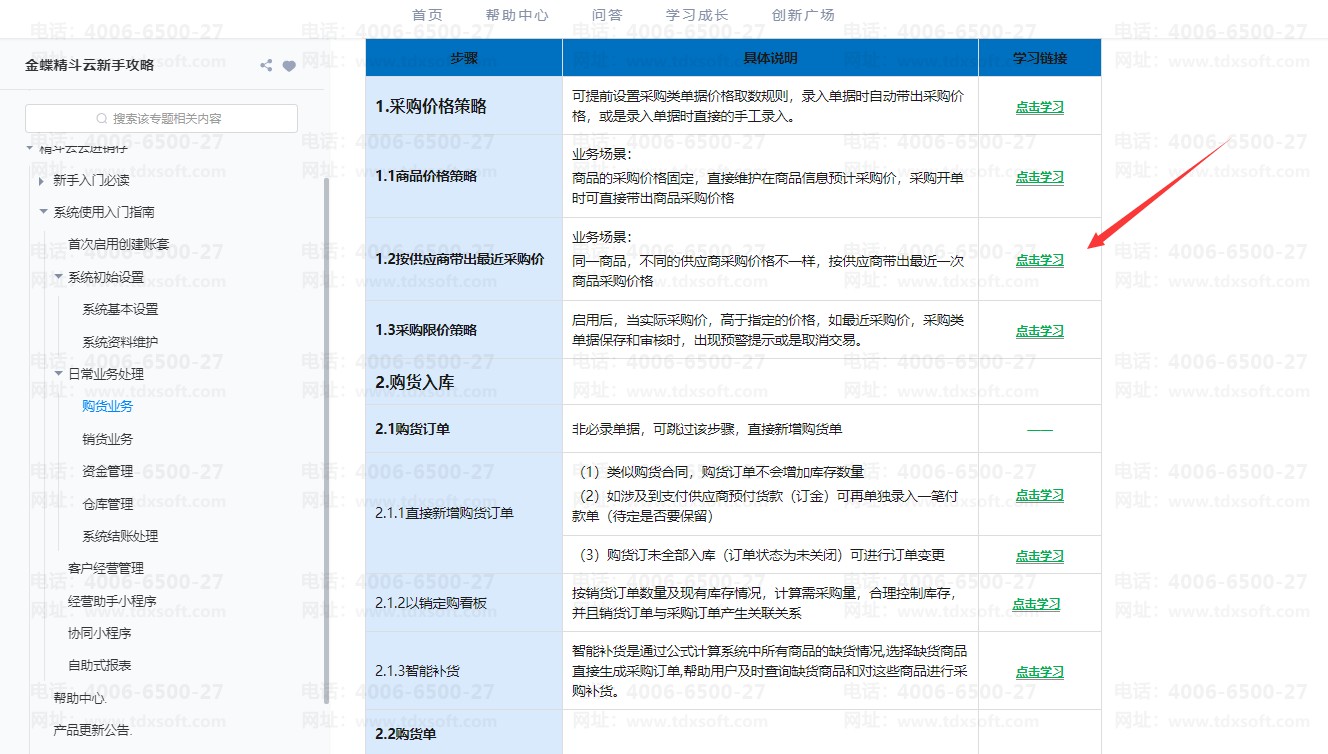
Task: Expand the 新手入门必读 tree node
Action: point(41,181)
